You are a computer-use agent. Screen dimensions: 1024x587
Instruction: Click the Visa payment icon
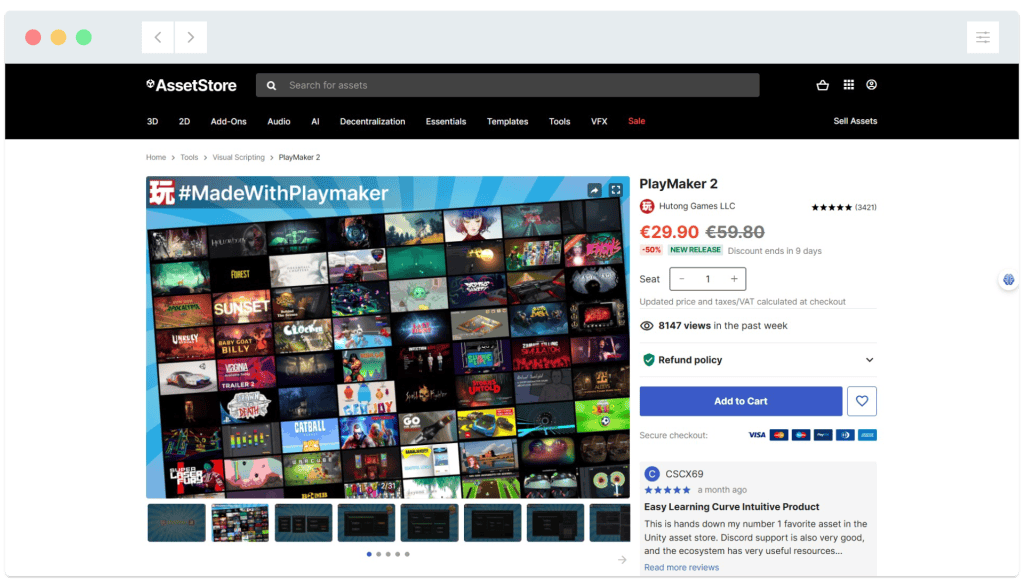coord(756,435)
